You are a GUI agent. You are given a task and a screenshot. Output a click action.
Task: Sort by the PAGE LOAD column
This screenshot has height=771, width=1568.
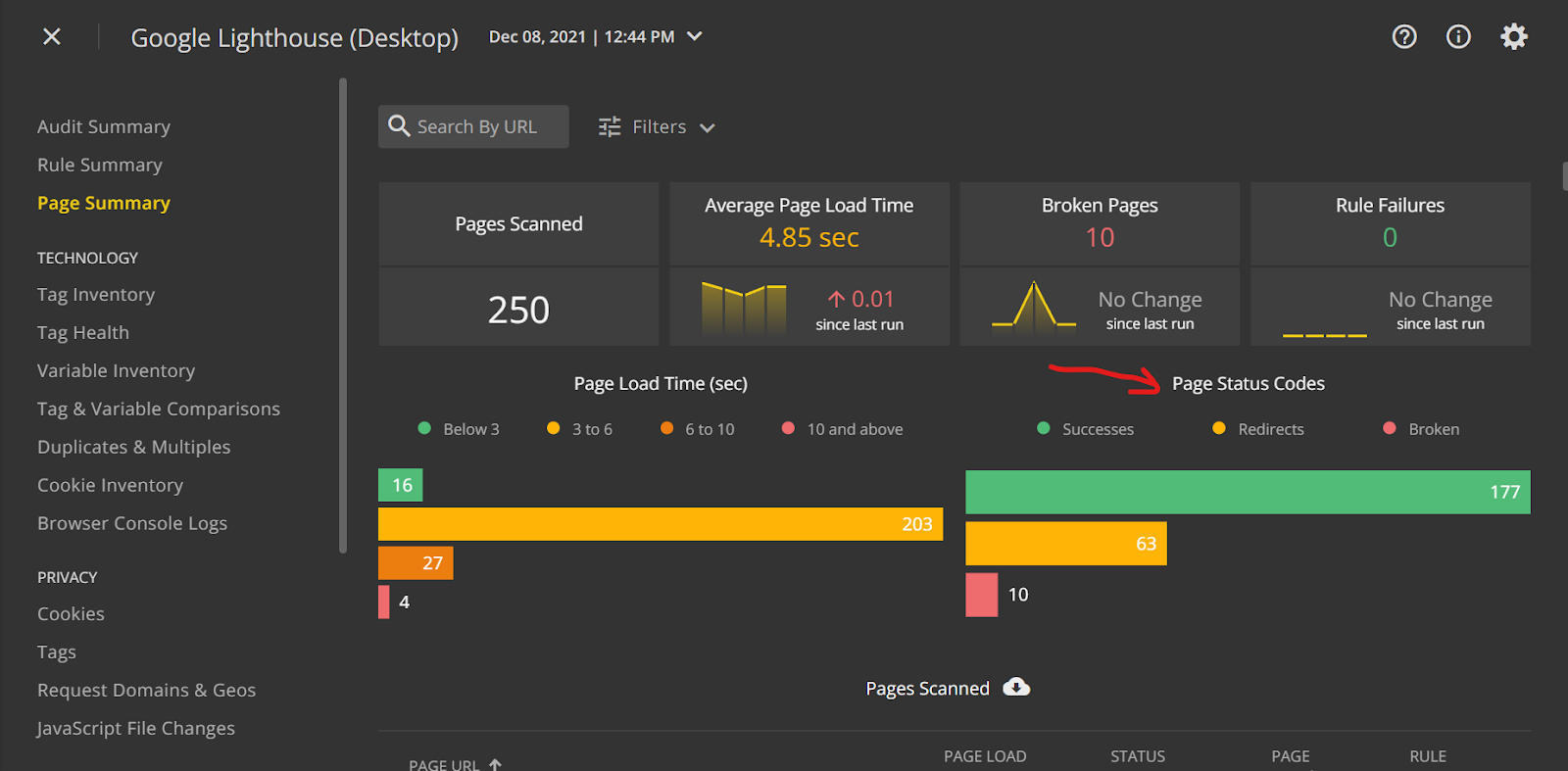pyautogui.click(x=985, y=756)
